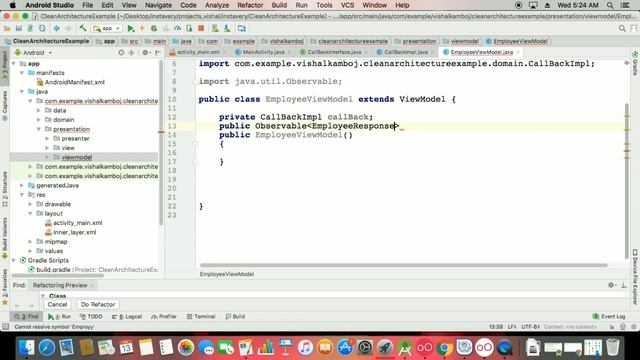640x360 pixels.
Task: Toggle the Device File Explorer panel
Action: click(x=635, y=277)
